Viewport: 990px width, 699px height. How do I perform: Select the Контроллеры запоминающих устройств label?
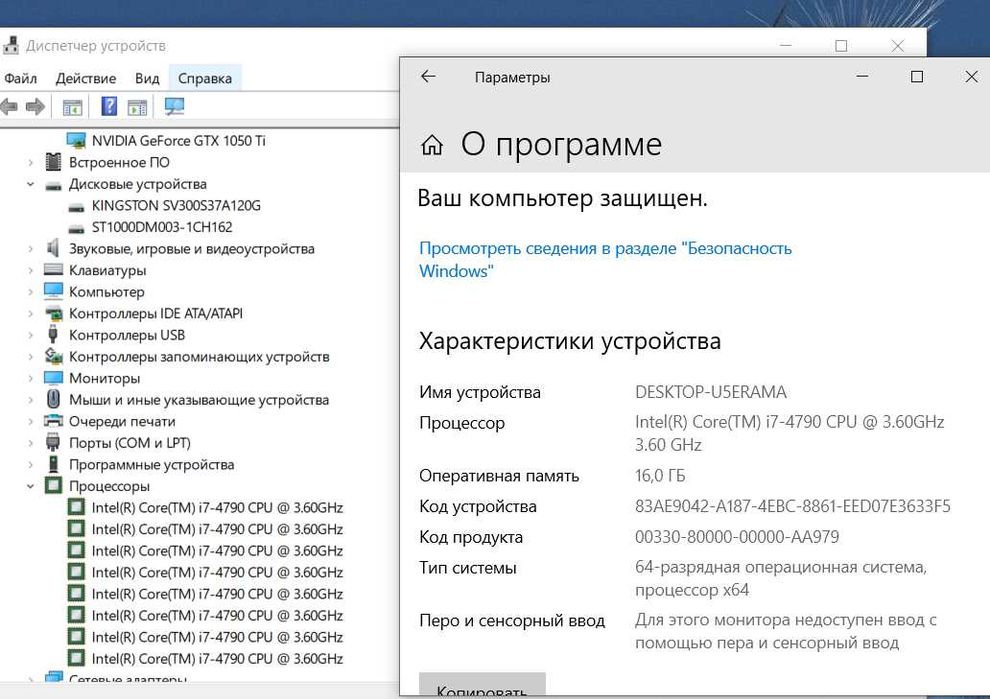click(x=199, y=357)
